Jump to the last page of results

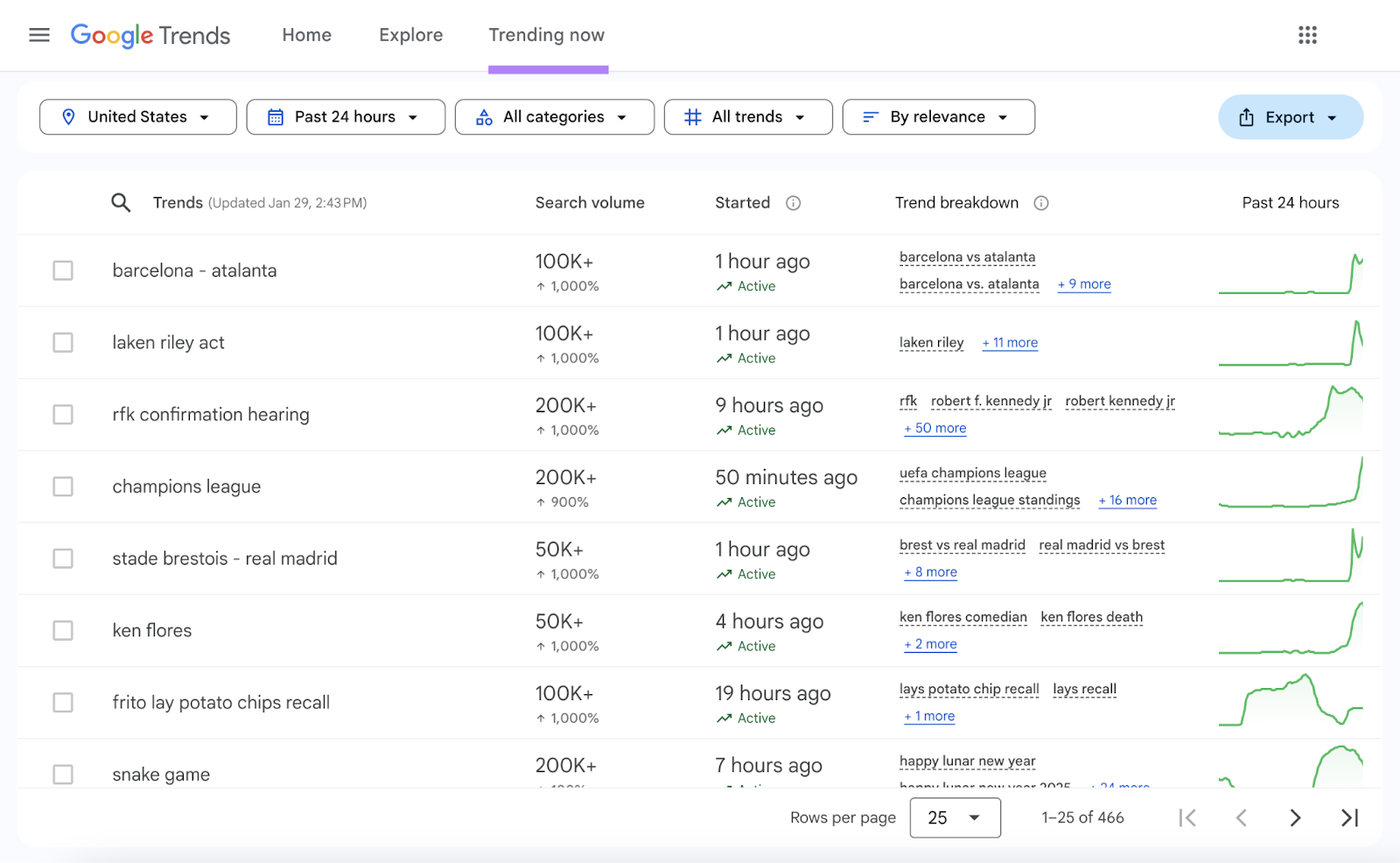click(1348, 817)
